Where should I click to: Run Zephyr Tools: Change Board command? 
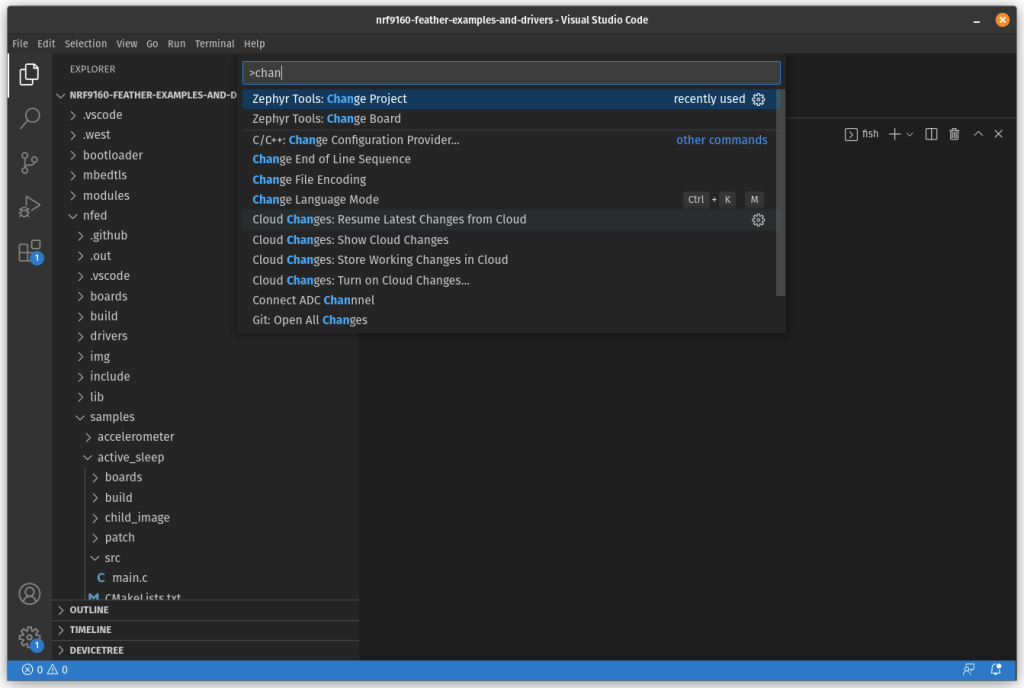[511, 119]
